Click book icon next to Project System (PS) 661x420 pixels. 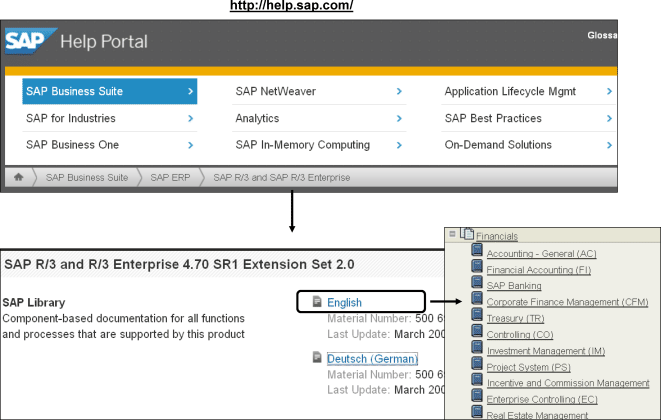[477, 363]
